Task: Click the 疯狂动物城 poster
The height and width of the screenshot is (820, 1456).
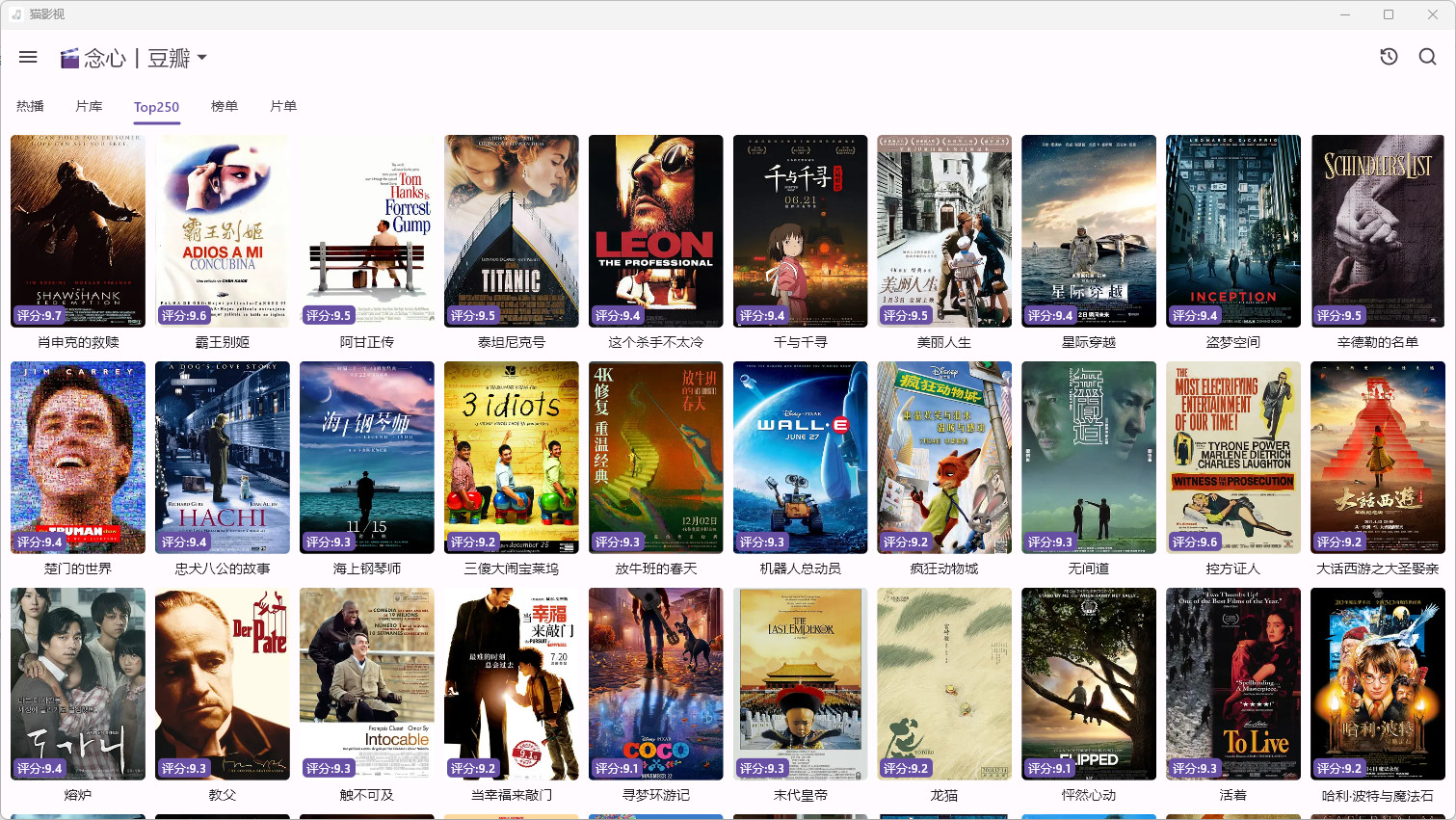Action: coord(944,458)
